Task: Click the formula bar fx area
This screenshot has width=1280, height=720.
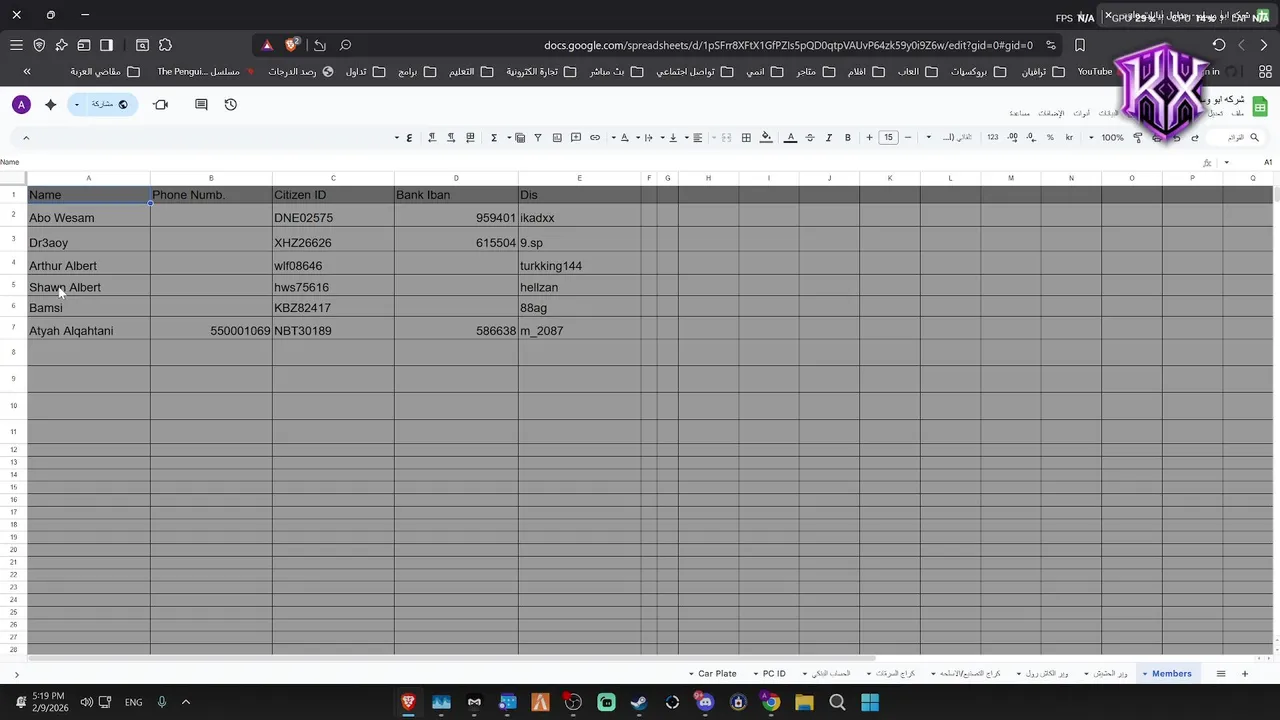Action: click(x=1208, y=162)
